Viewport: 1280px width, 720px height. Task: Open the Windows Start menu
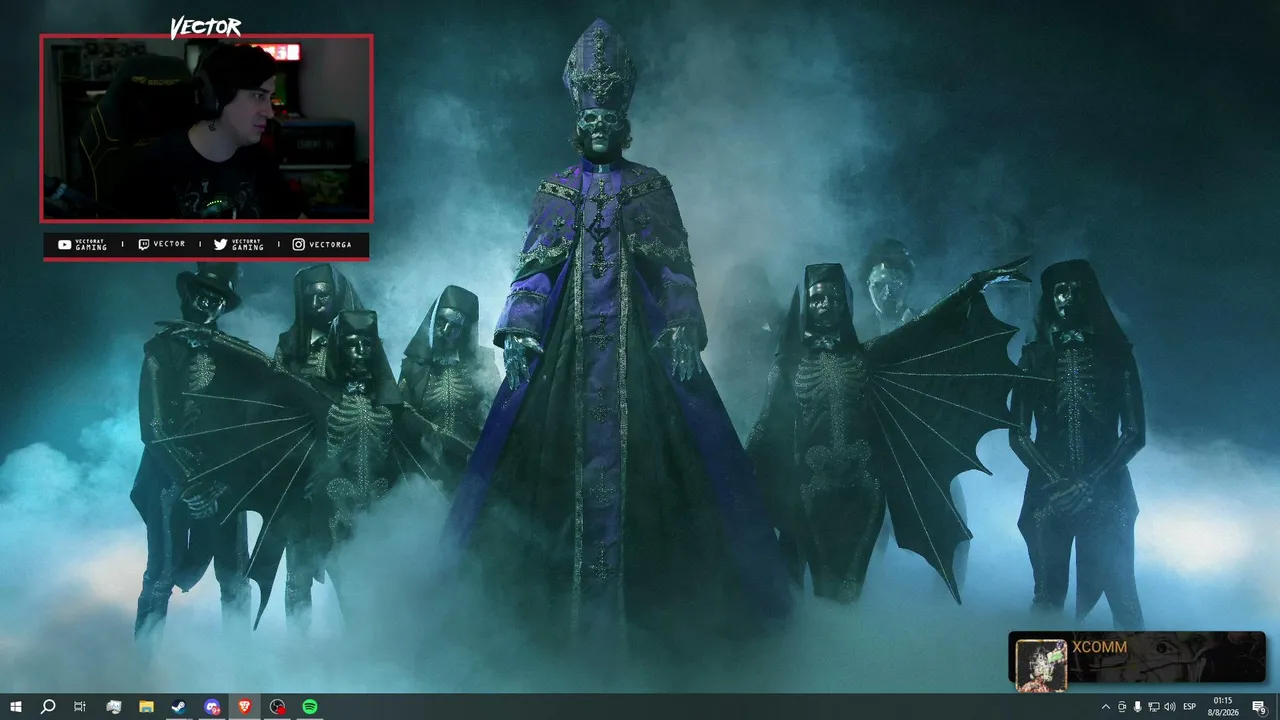(x=15, y=707)
